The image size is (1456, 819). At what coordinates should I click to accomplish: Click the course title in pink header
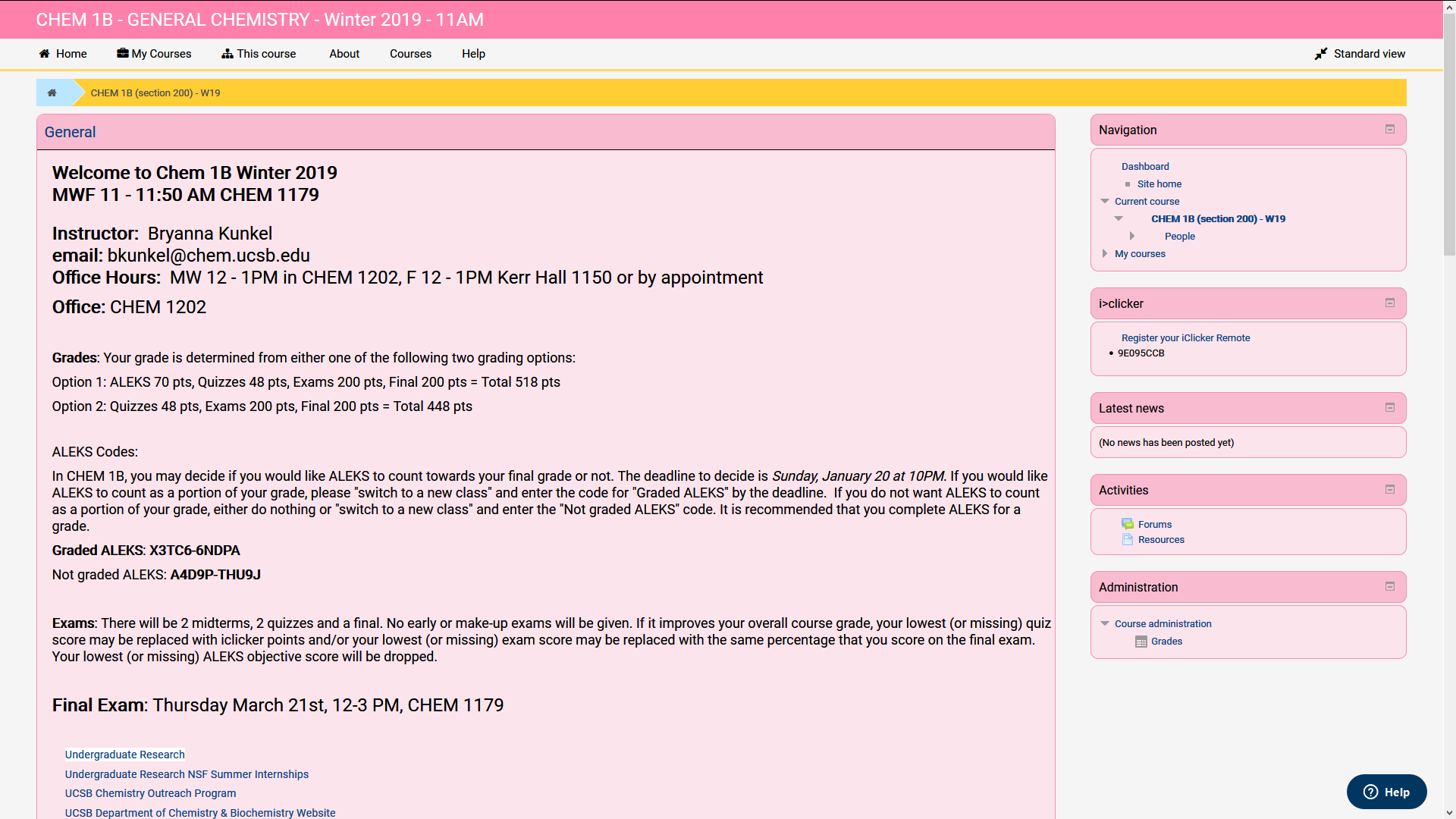tap(259, 20)
